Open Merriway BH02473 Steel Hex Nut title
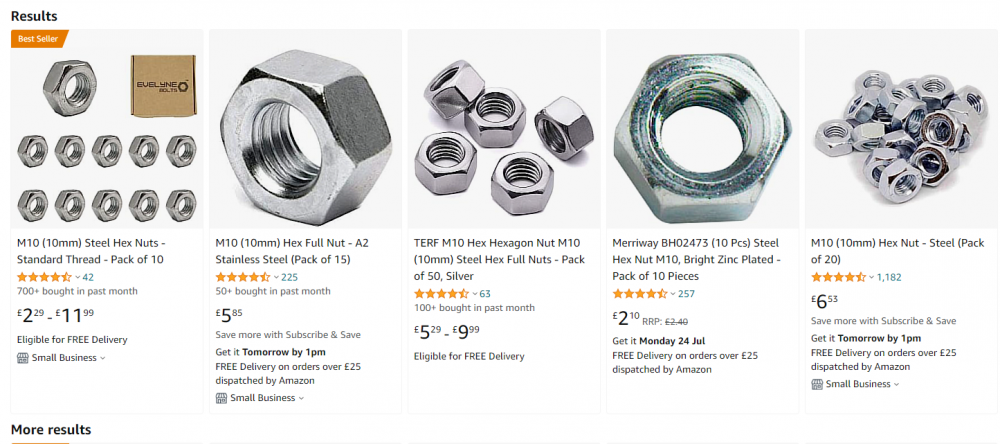The image size is (1000, 444). [696, 260]
